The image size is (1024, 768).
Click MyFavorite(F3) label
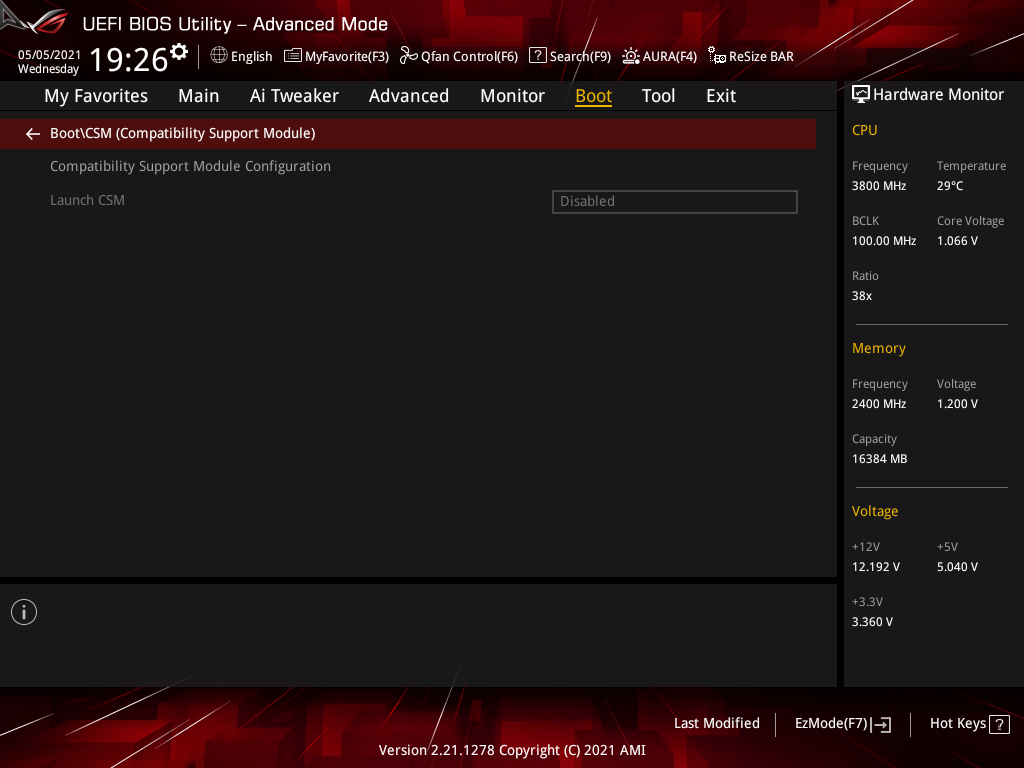[x=347, y=57]
